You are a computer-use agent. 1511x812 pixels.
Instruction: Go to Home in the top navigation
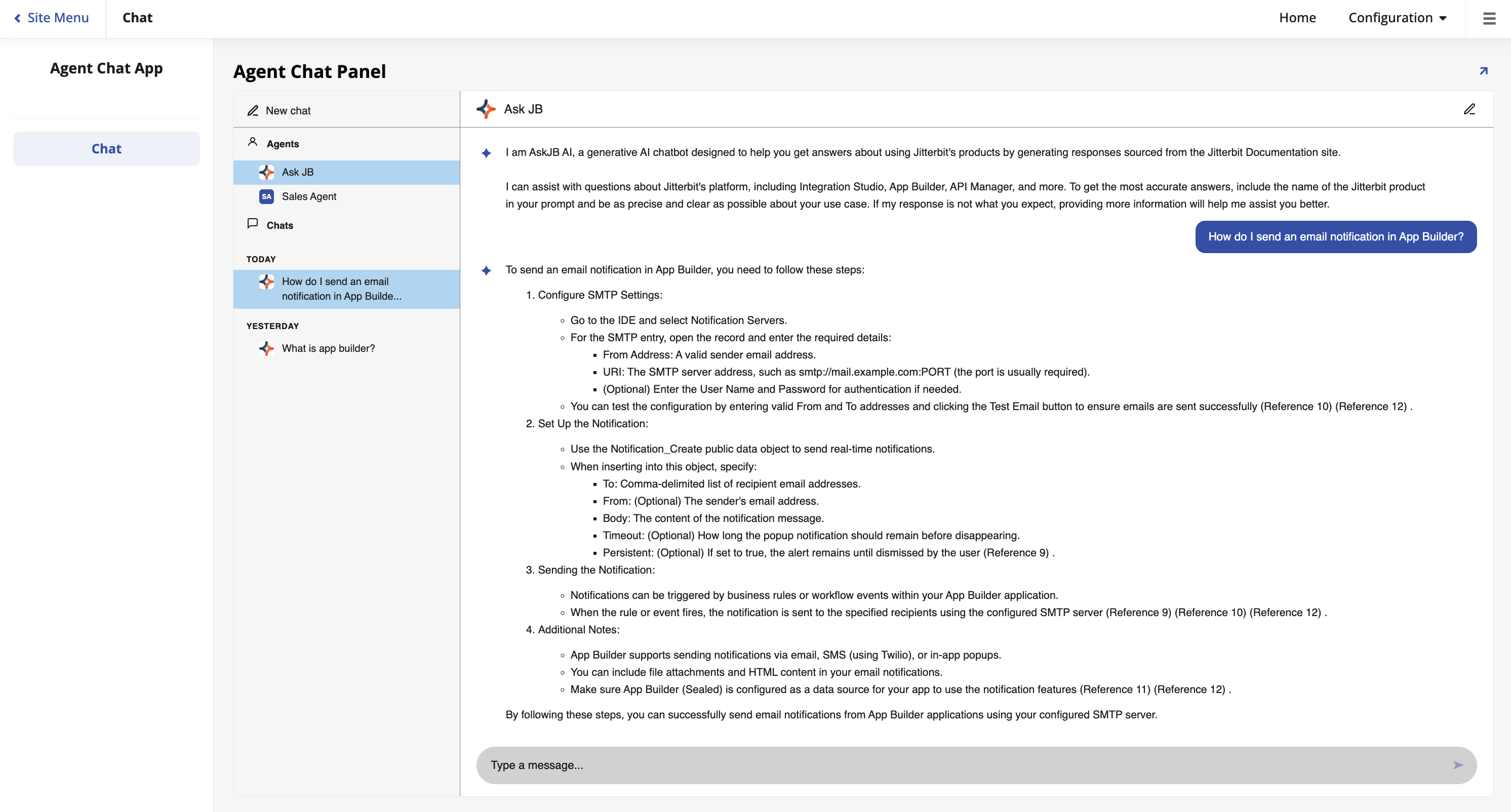1297,18
